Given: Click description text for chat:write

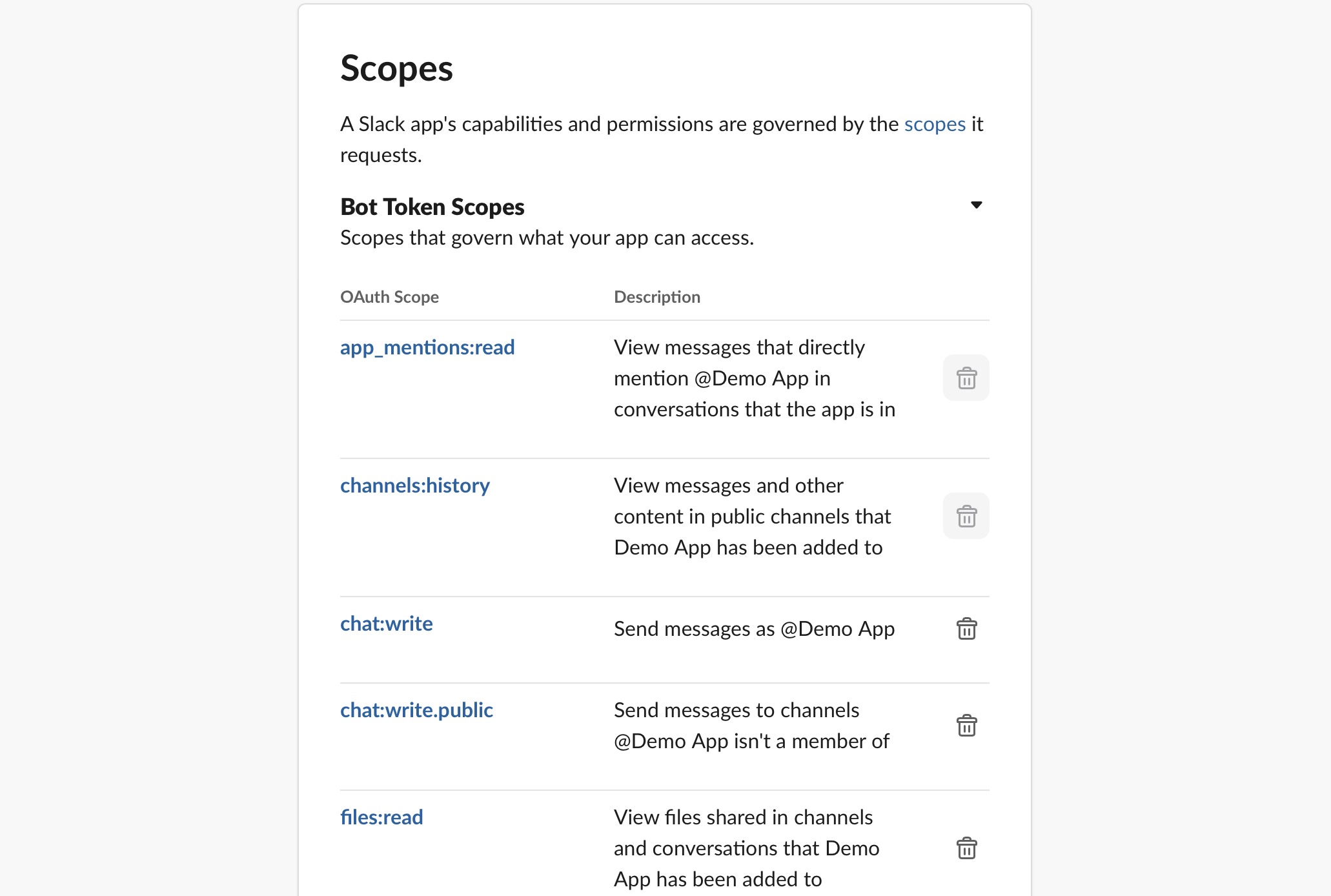Looking at the screenshot, I should [x=753, y=629].
